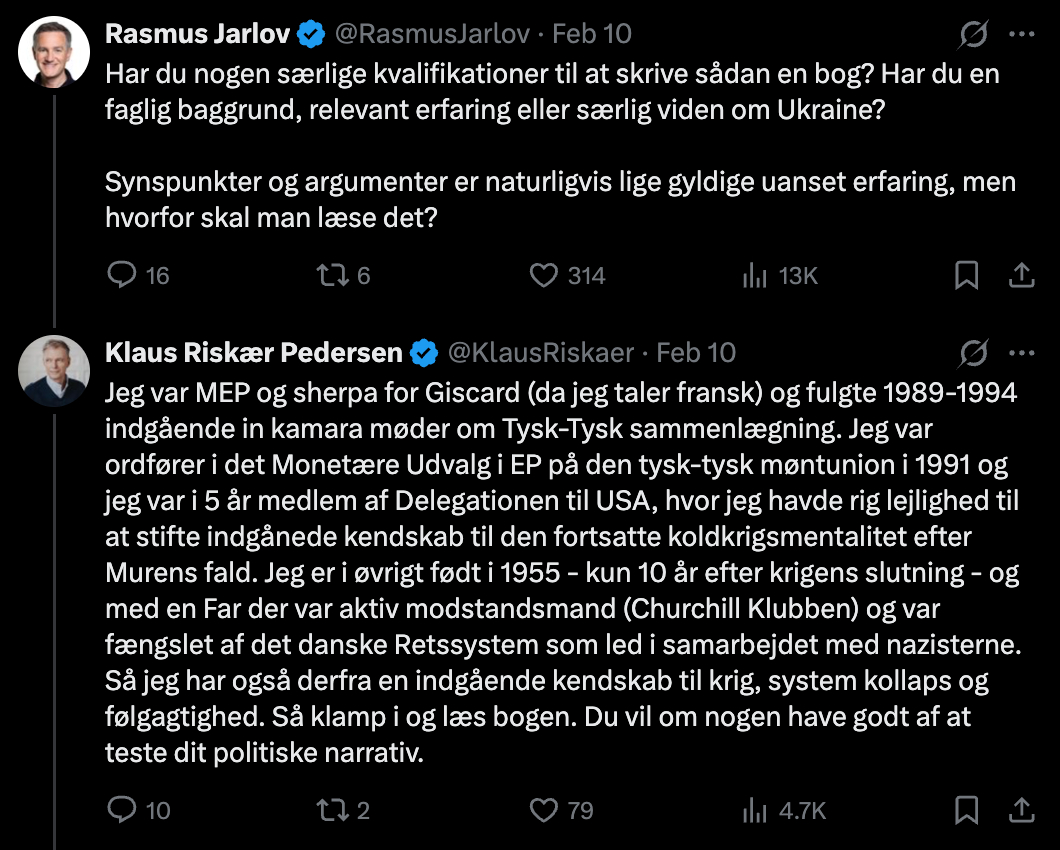Open Klaus Riskær Pedersen's profile picture
Viewport: 1060px width, 850px height.
tap(55, 370)
